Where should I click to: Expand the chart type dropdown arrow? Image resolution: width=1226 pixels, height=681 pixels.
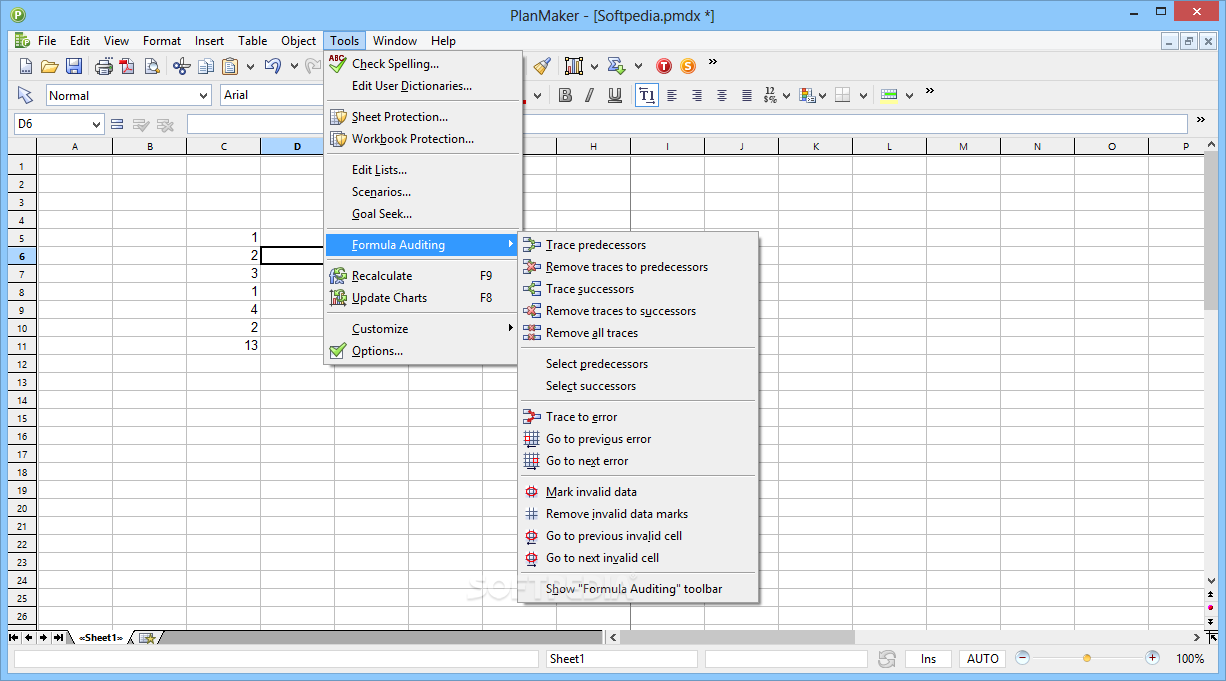click(x=594, y=66)
